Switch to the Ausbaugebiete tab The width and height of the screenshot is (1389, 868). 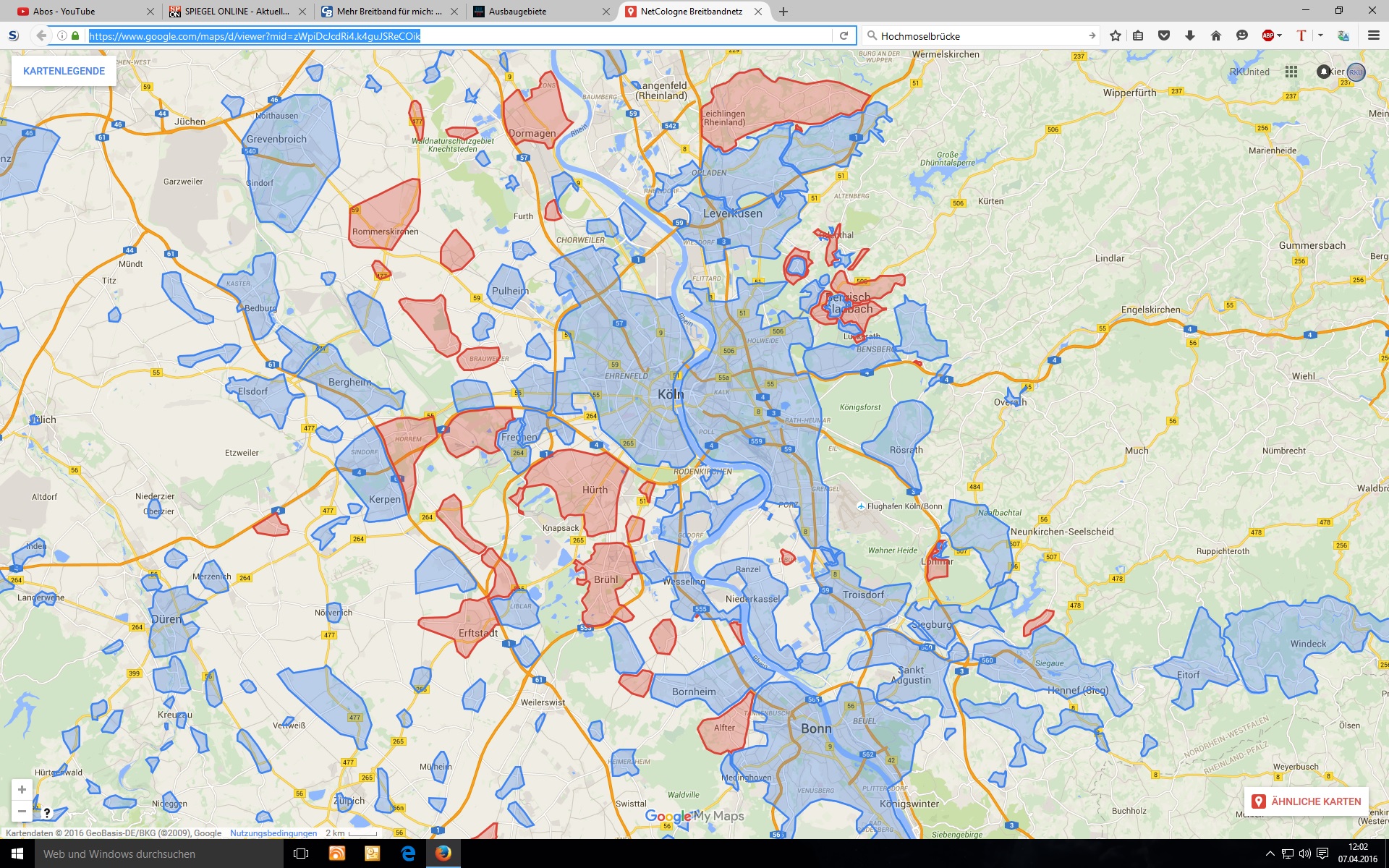[518, 12]
